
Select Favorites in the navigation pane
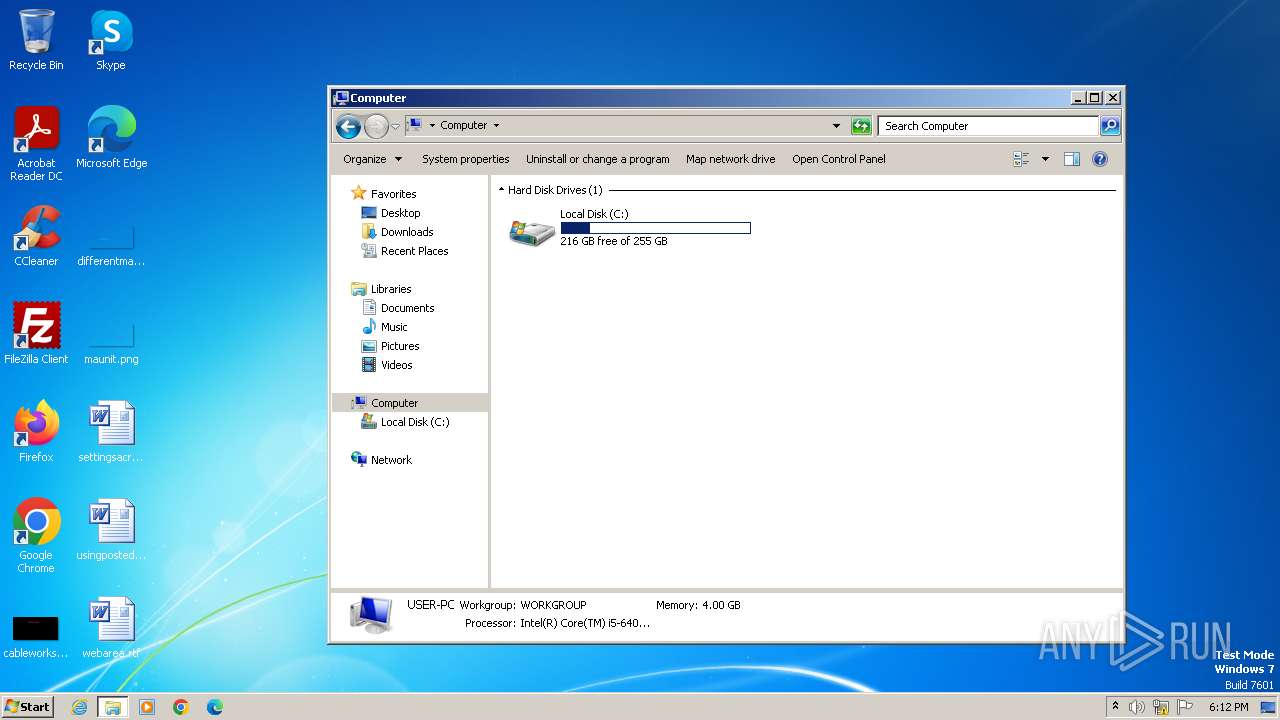(x=393, y=194)
